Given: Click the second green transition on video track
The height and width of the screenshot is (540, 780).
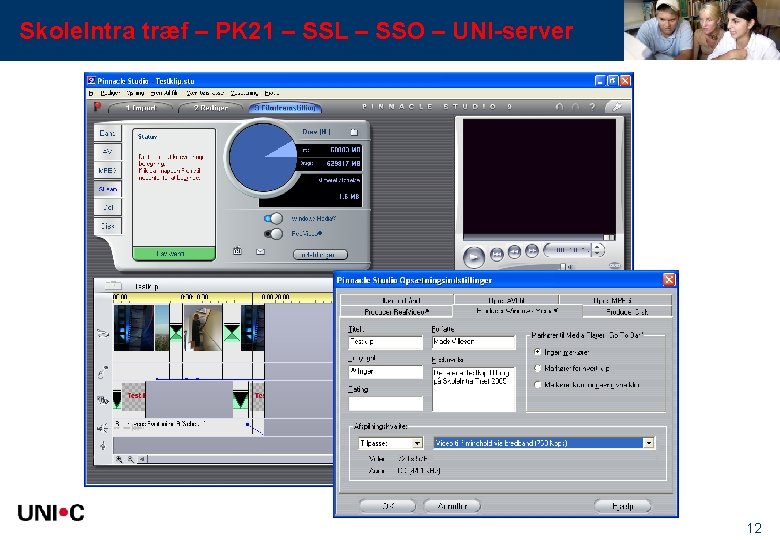Looking at the screenshot, I should click(232, 333).
